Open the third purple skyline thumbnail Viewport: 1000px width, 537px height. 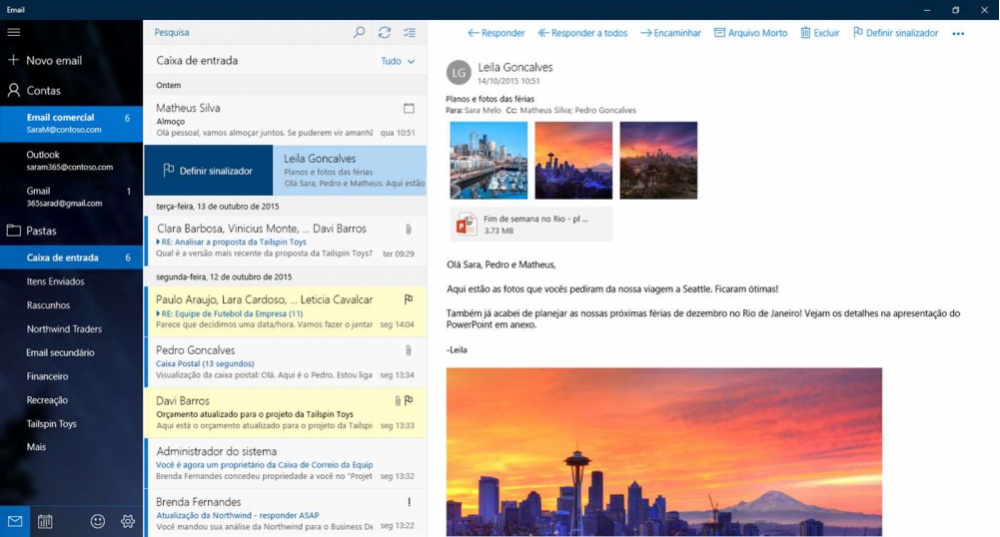point(658,160)
